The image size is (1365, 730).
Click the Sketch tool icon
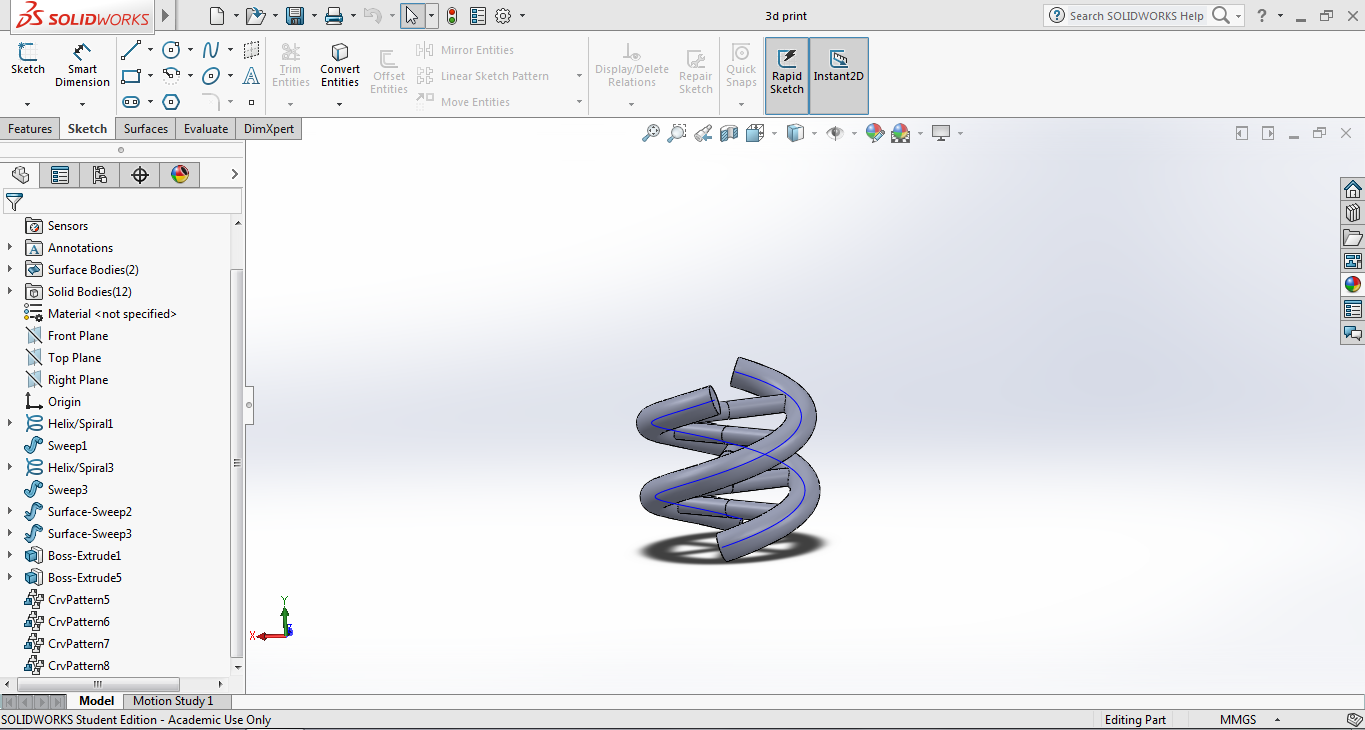[28, 52]
